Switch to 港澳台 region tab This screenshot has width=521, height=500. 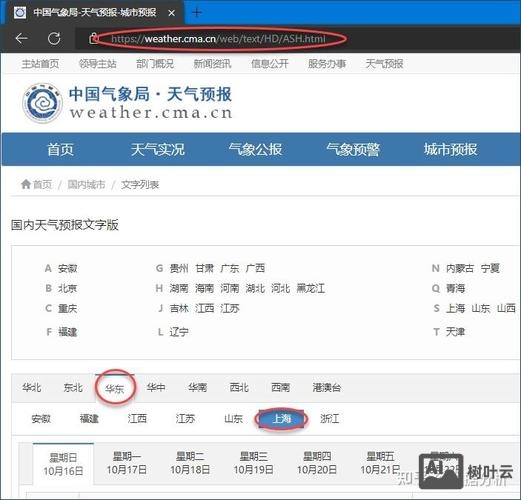point(327,388)
